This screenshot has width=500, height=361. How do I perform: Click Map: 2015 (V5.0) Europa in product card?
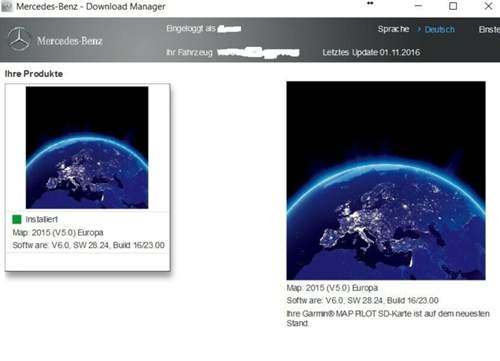[58, 232]
